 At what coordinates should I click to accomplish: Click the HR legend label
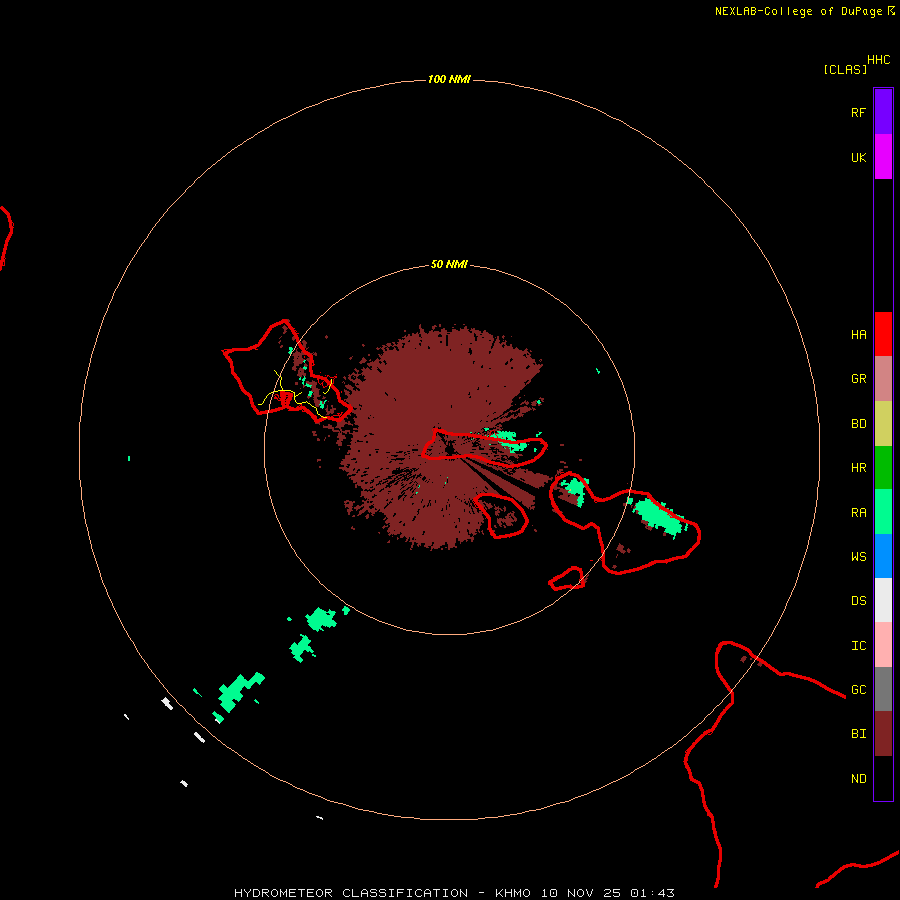[x=858, y=468]
